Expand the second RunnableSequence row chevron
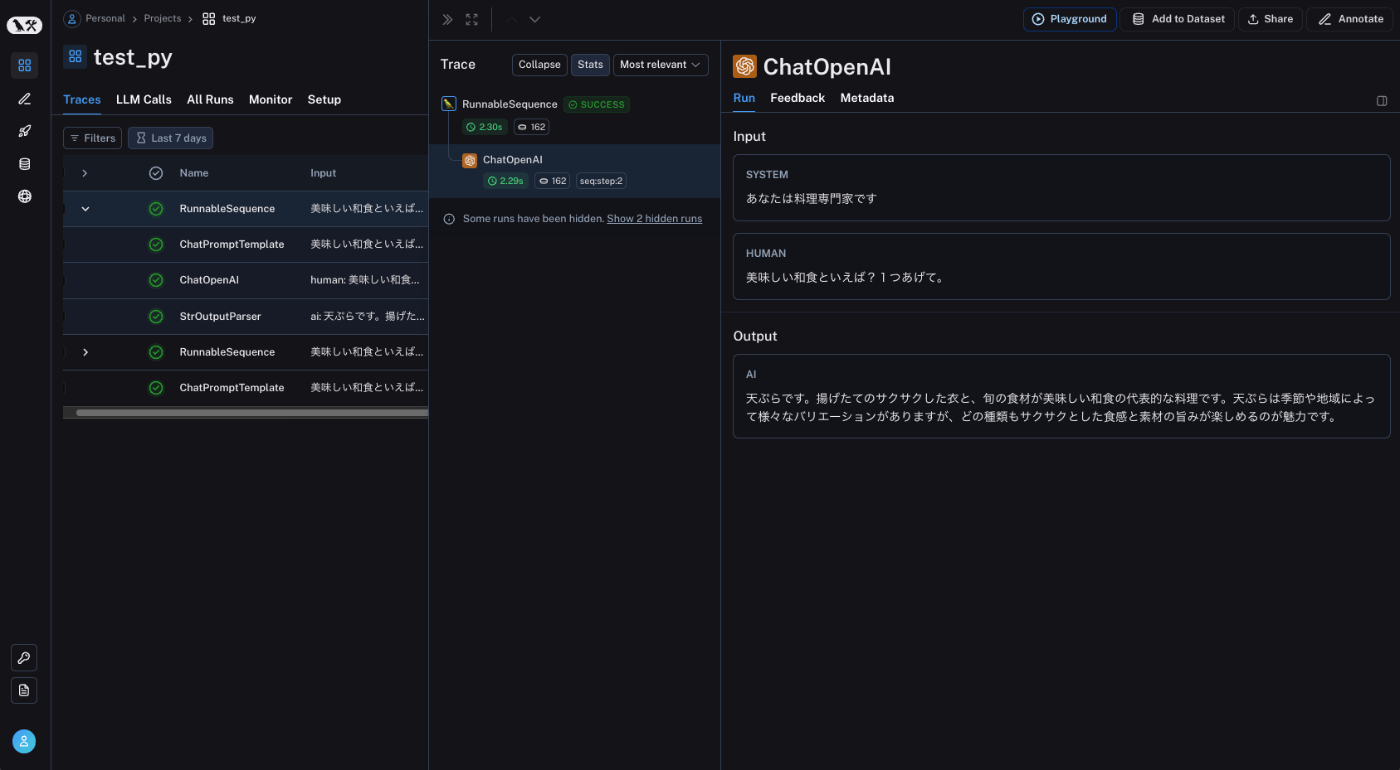This screenshot has width=1400, height=770. (x=85, y=352)
